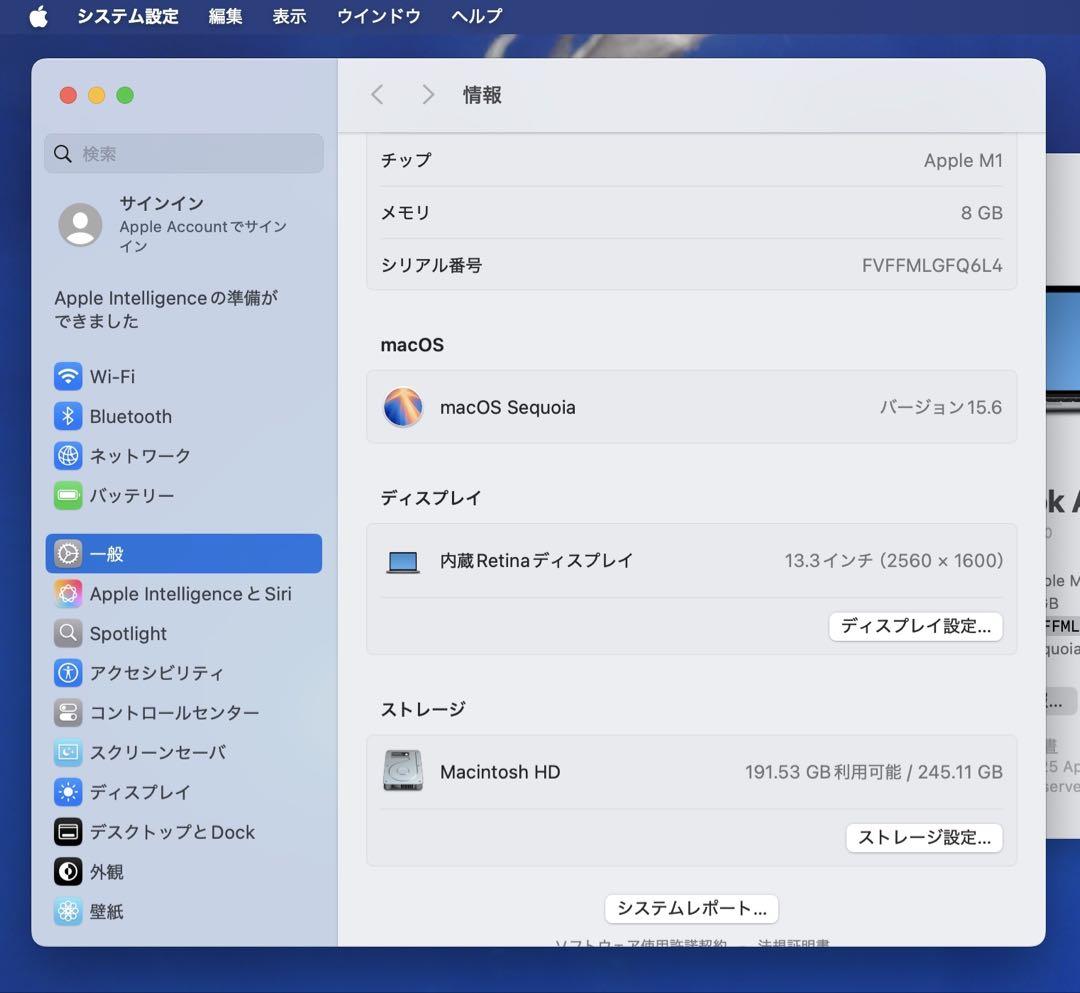Image resolution: width=1080 pixels, height=993 pixels.
Task: Click the バッテリー battery icon
Action: click(68, 496)
